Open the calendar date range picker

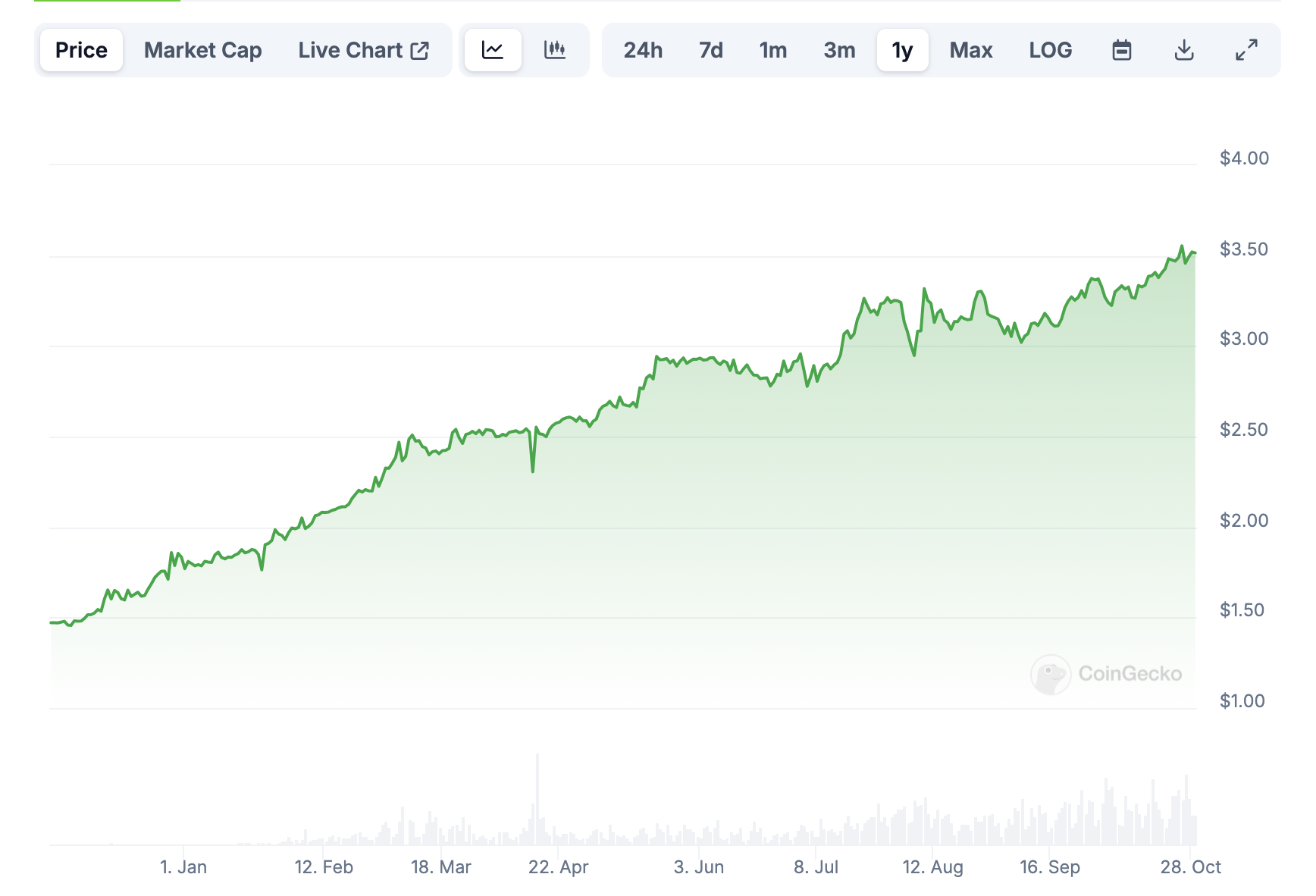1121,50
